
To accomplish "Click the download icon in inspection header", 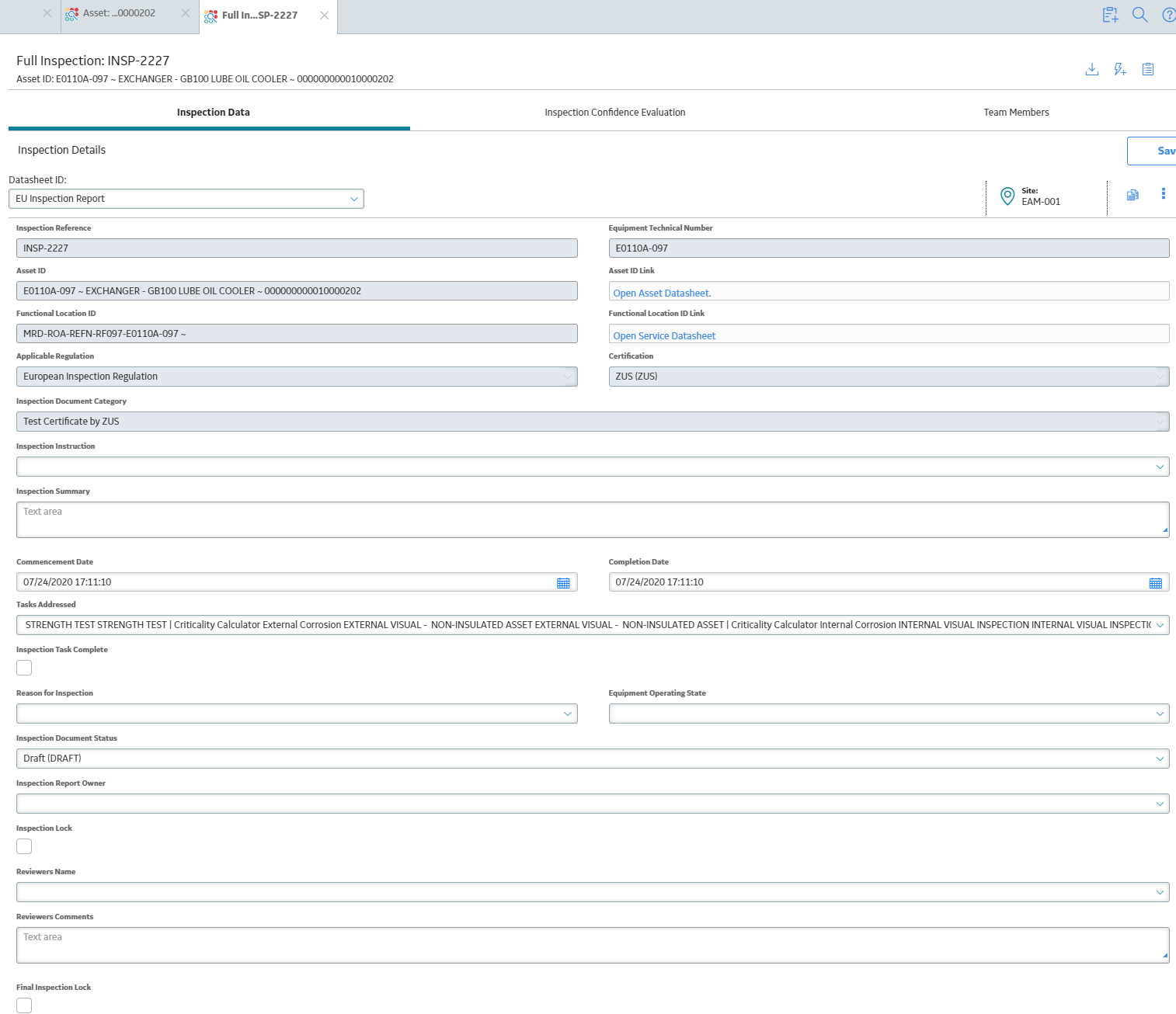I will point(1091,69).
